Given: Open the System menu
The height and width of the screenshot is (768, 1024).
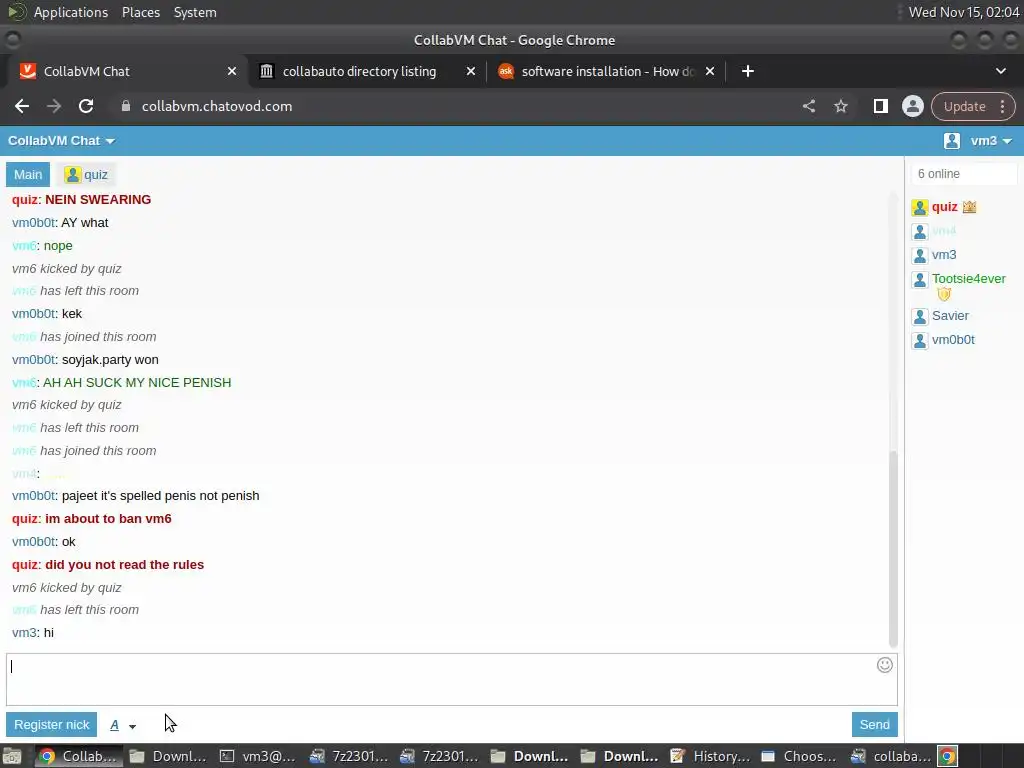Looking at the screenshot, I should click(195, 12).
